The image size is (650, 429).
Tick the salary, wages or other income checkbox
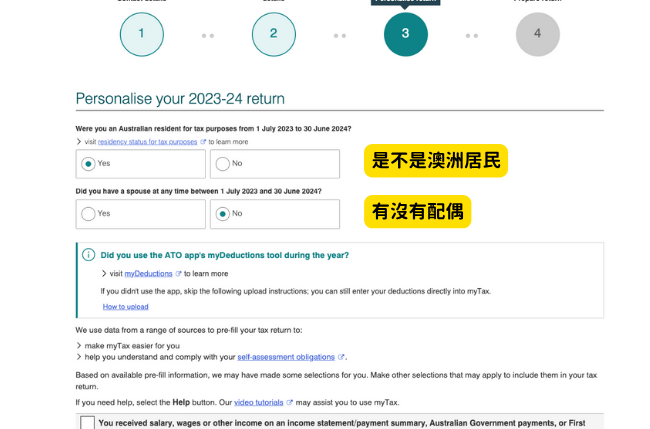tap(88, 423)
